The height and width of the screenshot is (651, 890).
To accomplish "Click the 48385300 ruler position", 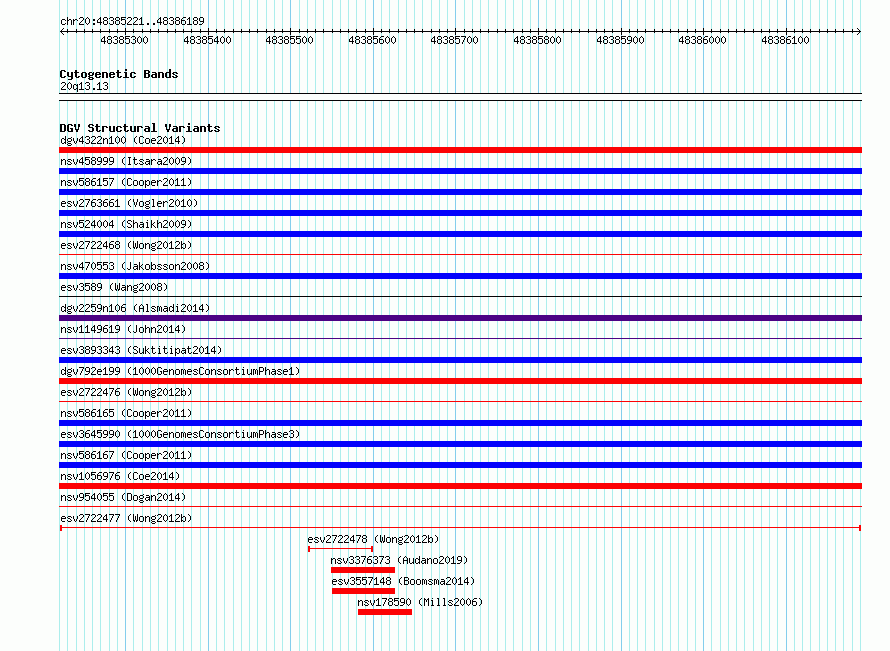I will point(124,40).
